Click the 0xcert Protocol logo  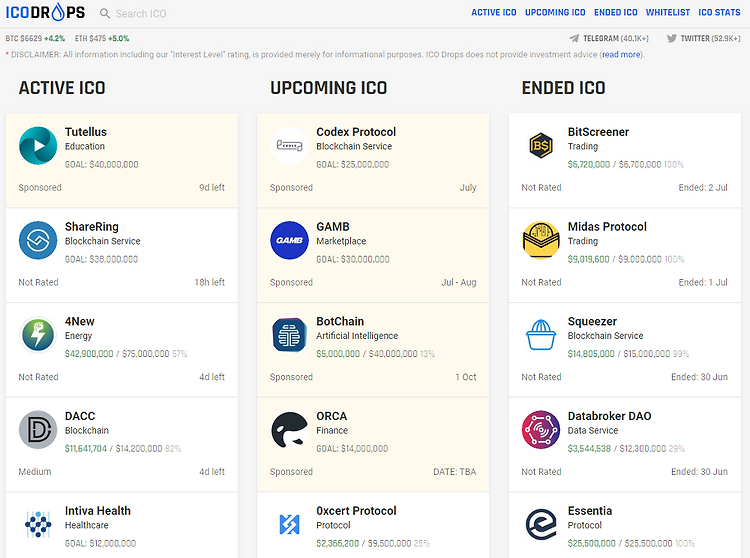pos(289,524)
